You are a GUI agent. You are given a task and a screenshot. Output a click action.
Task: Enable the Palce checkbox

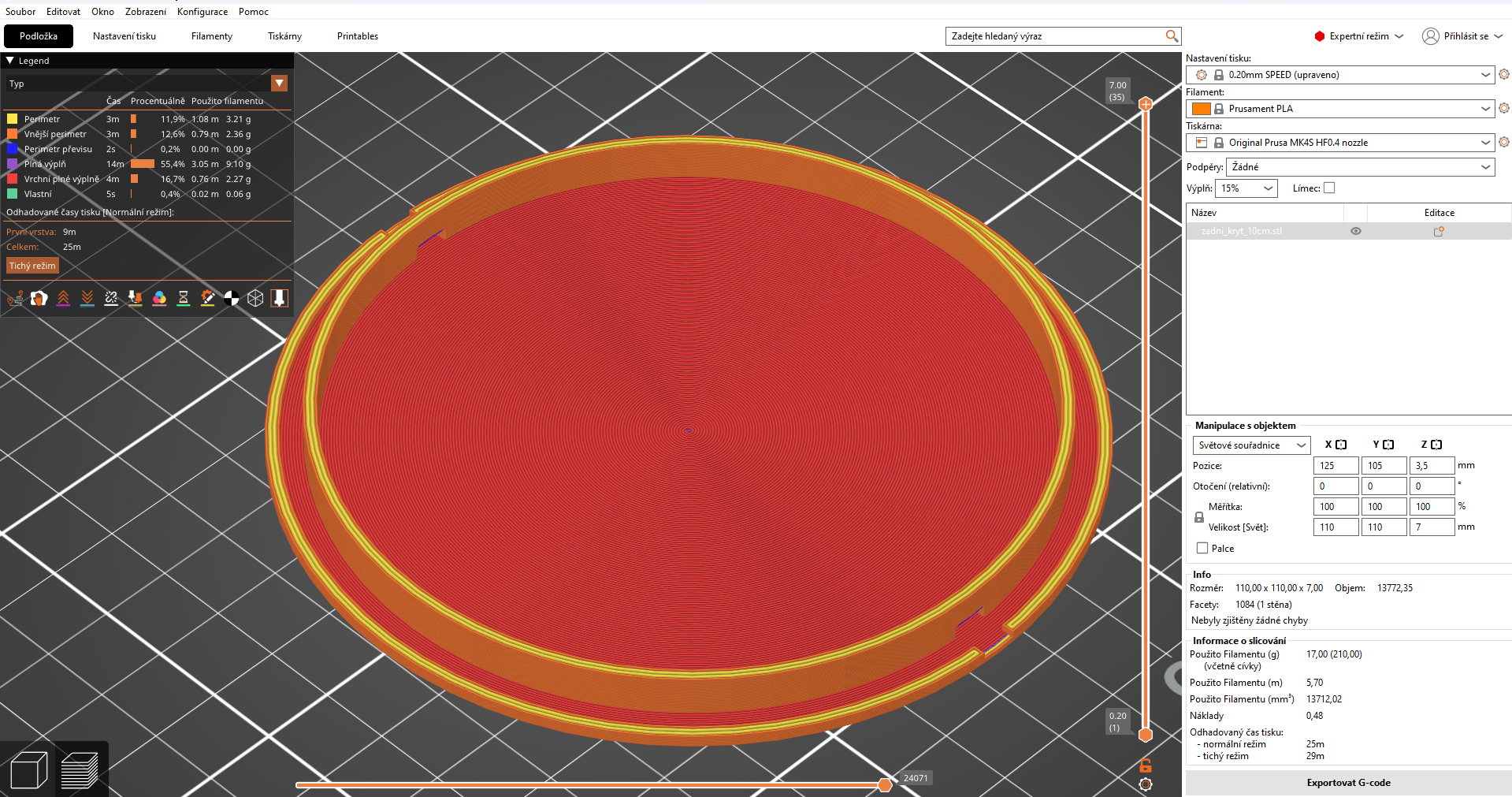(1202, 548)
